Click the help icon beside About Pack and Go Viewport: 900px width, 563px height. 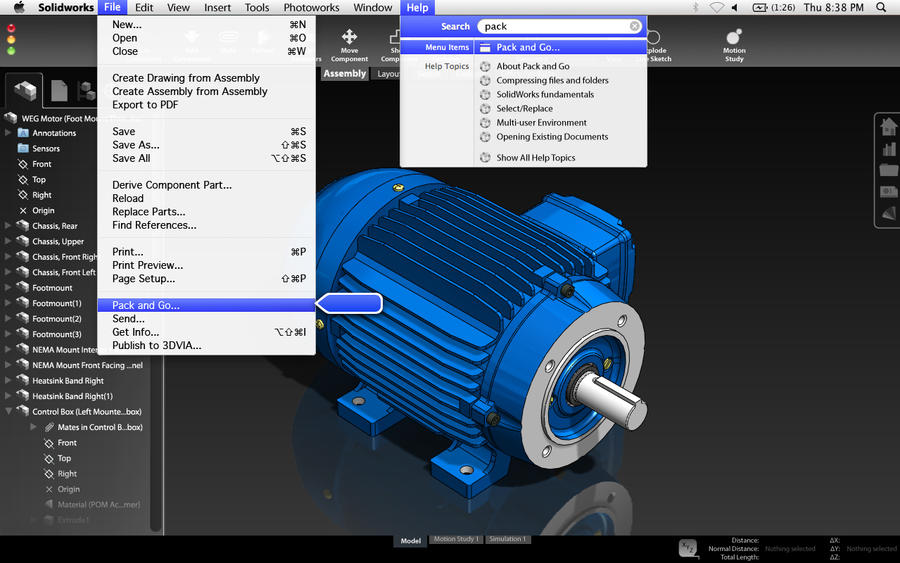pyautogui.click(x=485, y=66)
